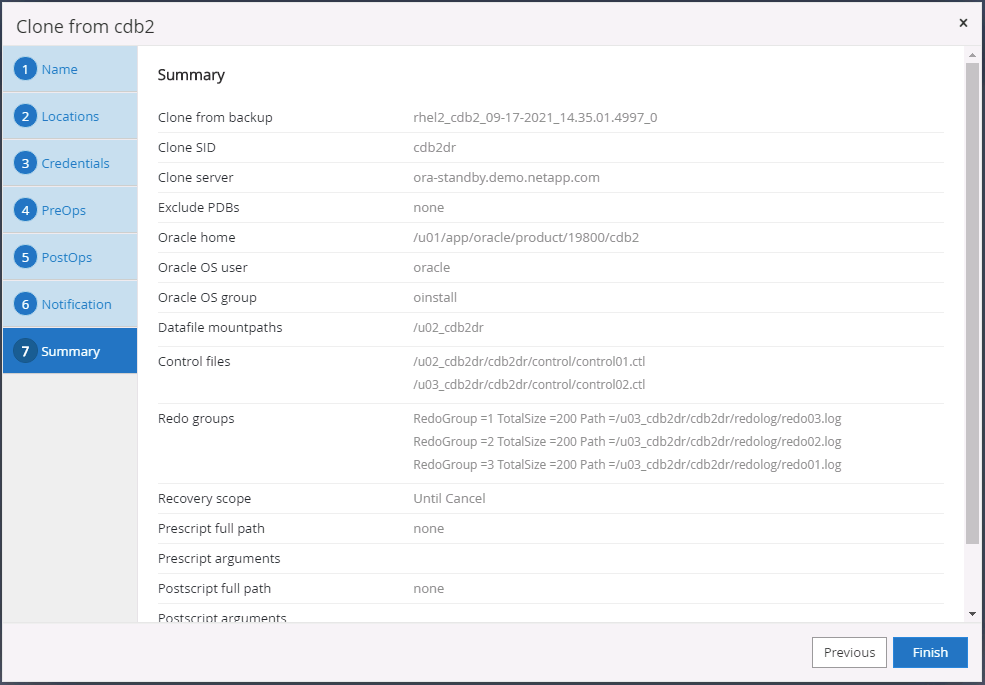Click the step 1 number circle
This screenshot has height=685, width=985.
[26, 70]
